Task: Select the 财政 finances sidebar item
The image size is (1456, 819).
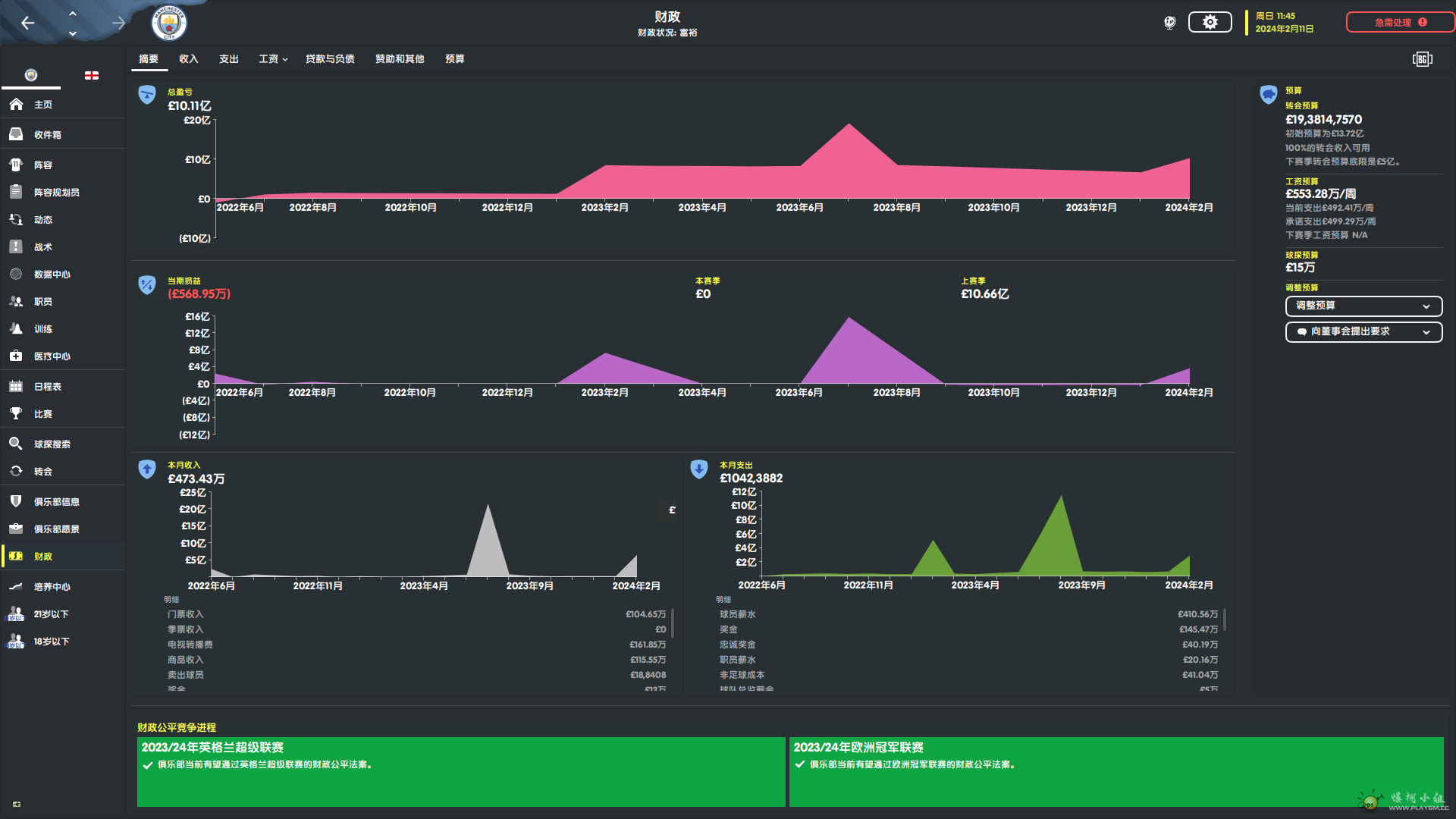Action: (63, 557)
